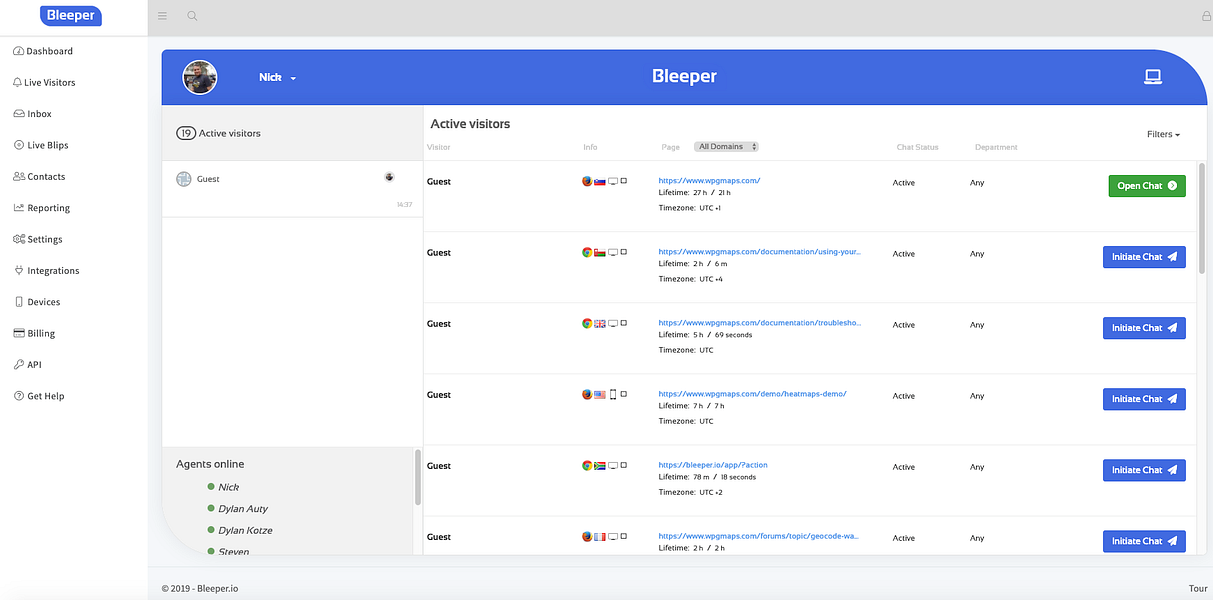Click the search magnifier icon
1213x600 pixels.
pyautogui.click(x=192, y=16)
